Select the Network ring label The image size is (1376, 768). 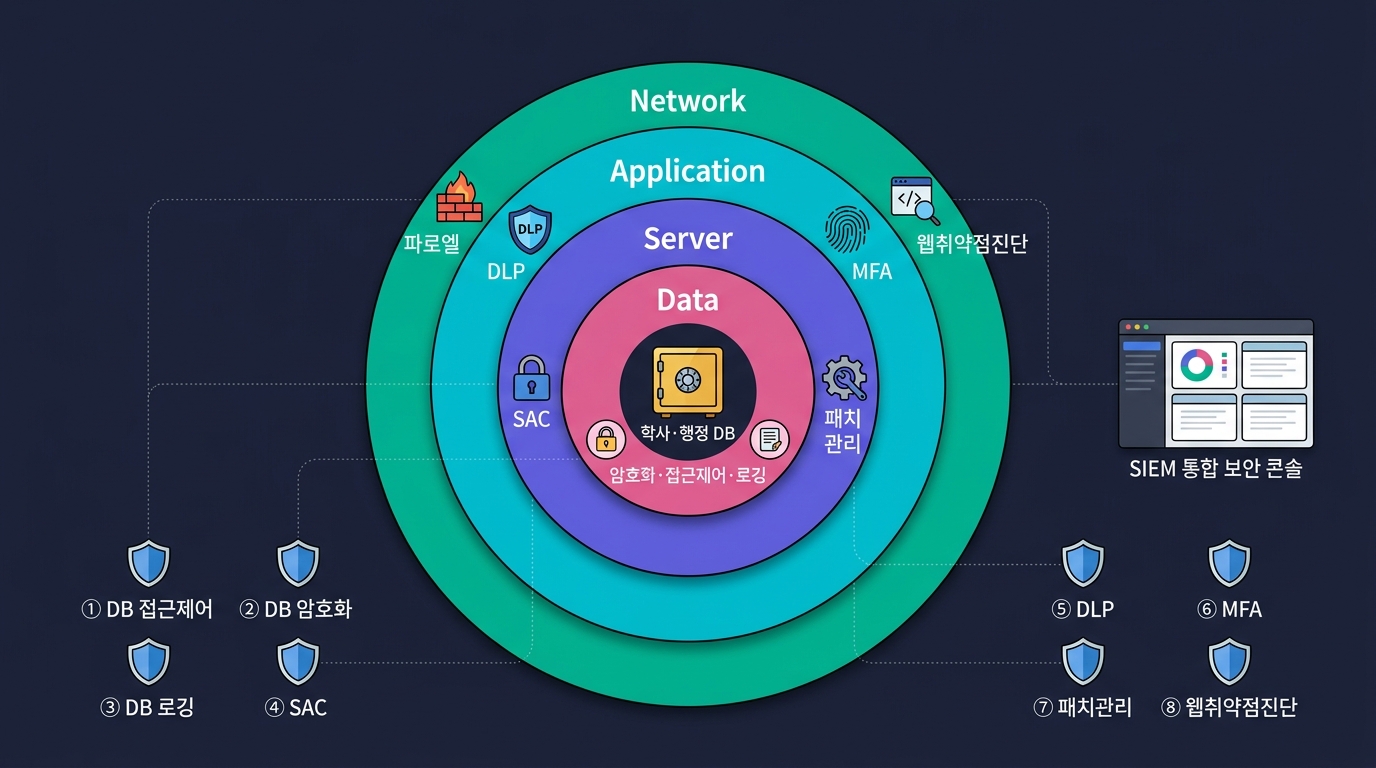pos(688,100)
